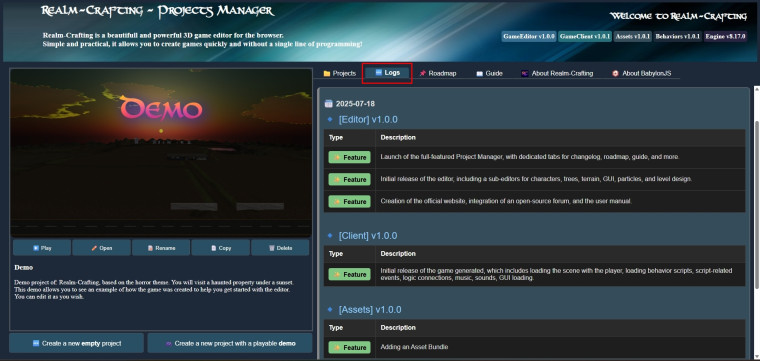This screenshot has width=760, height=361.
Task: Click the Realm-Crafting Projects Manager title
Action: pos(158,11)
